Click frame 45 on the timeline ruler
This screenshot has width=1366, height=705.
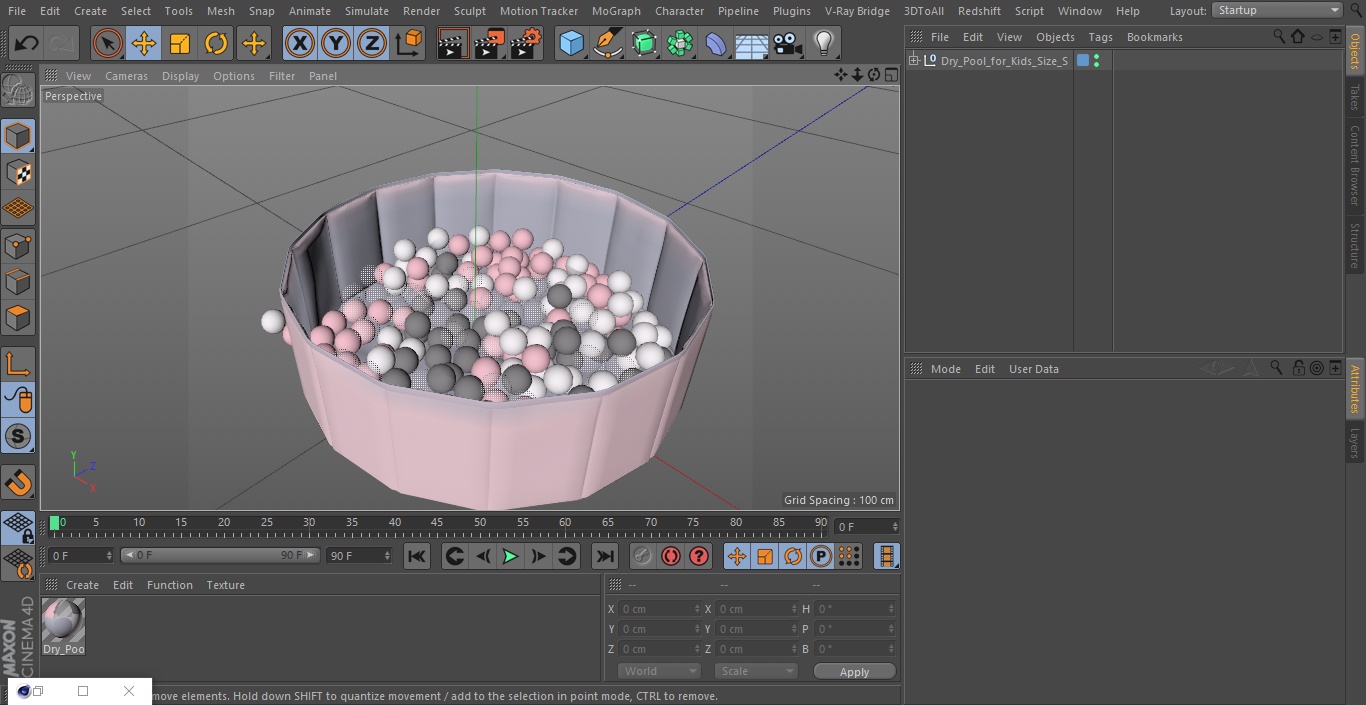pyautogui.click(x=437, y=523)
